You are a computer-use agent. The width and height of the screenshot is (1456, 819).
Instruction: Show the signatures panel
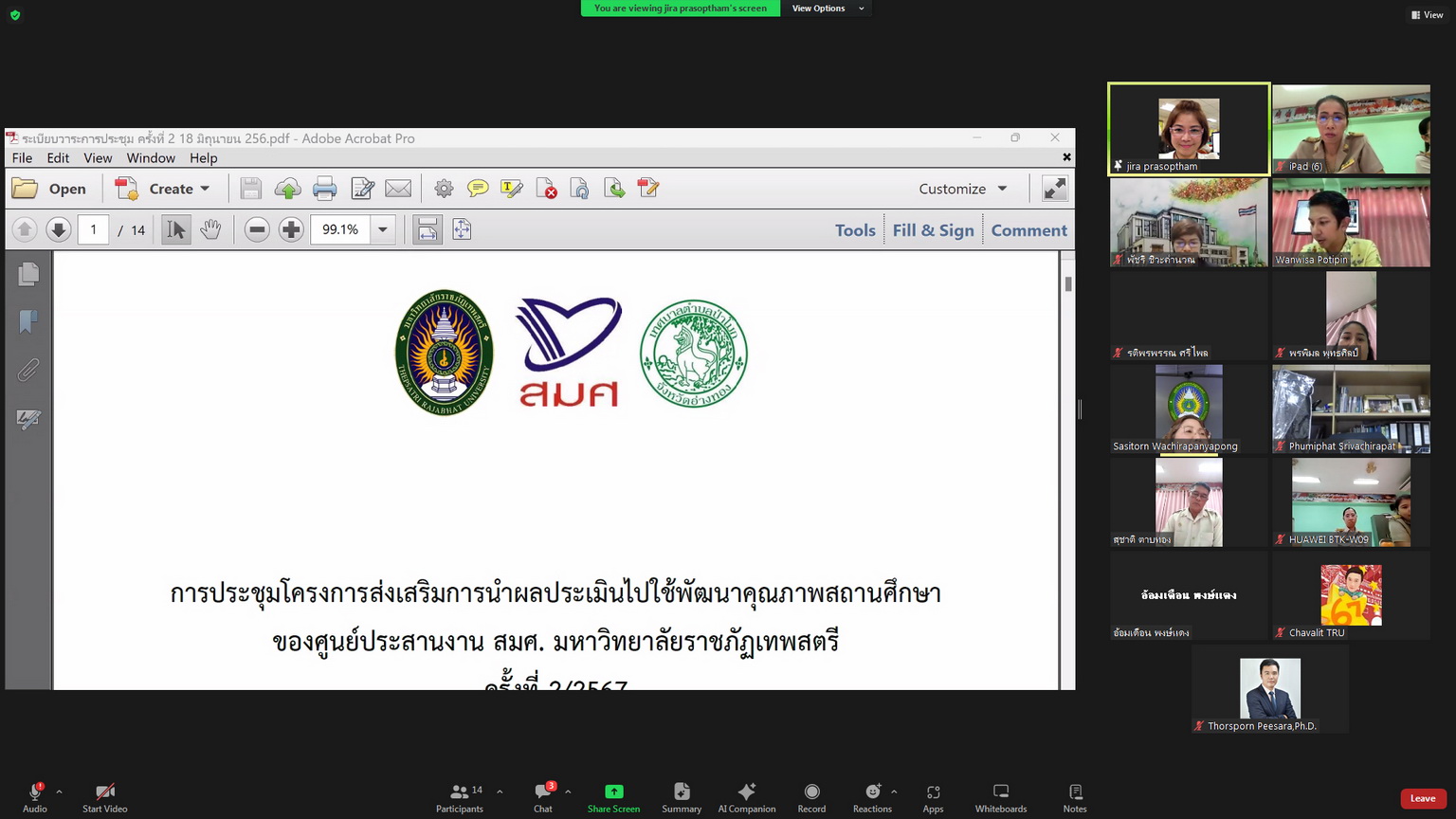[28, 419]
